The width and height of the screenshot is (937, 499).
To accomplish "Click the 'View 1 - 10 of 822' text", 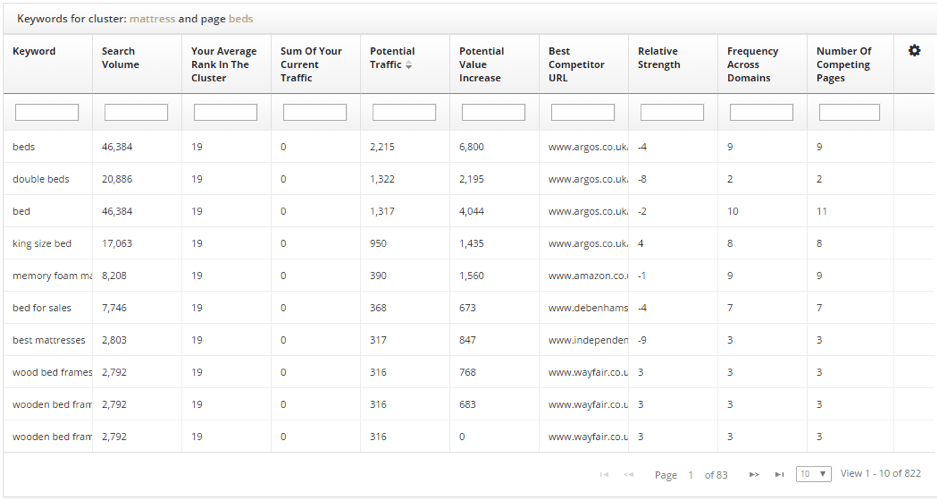I will pyautogui.click(x=880, y=473).
